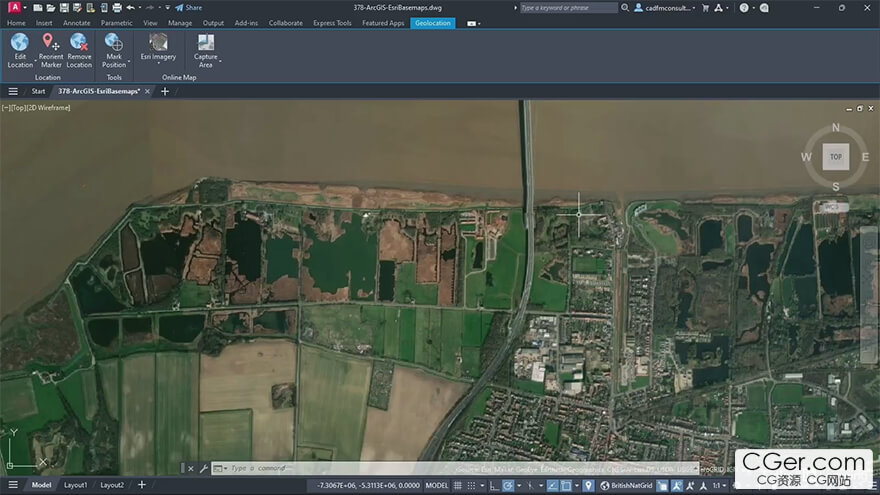
Task: Click the W compass direction on ViewCube
Action: point(806,157)
